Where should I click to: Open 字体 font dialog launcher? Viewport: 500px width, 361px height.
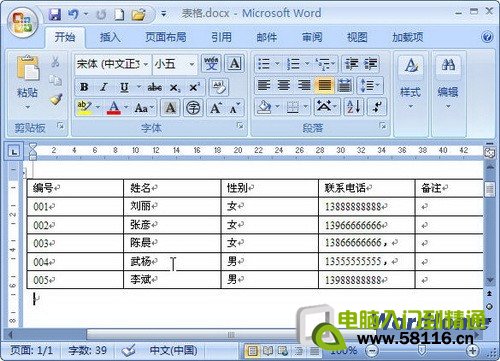click(x=240, y=126)
